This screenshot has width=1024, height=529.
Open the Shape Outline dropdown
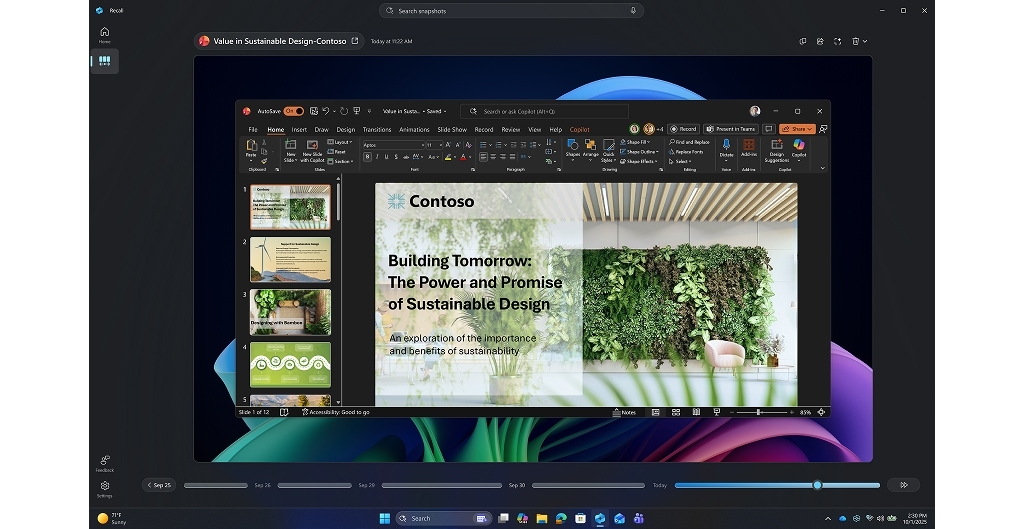(x=639, y=152)
